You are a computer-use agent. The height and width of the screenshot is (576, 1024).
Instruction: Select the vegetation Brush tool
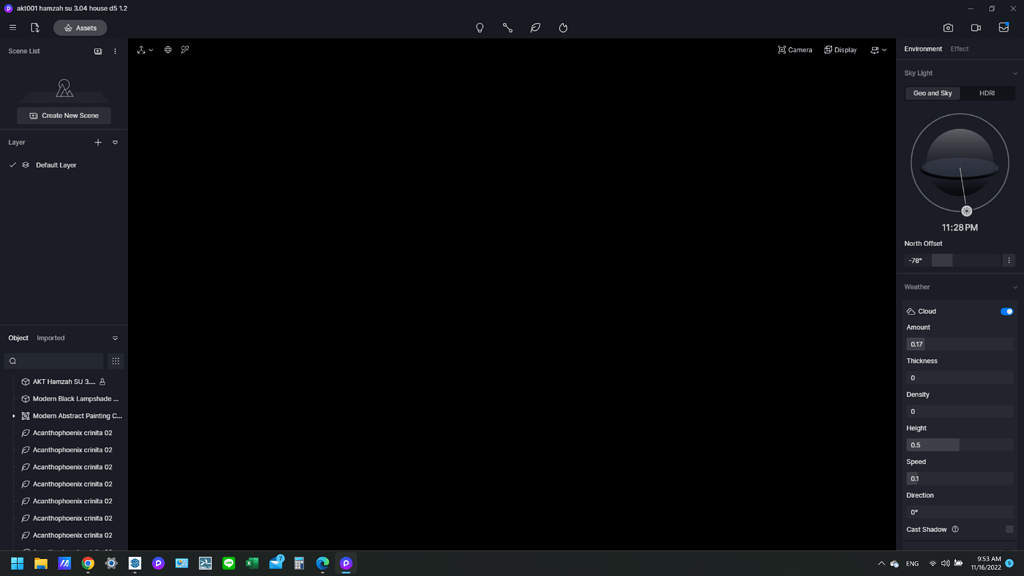(x=535, y=27)
